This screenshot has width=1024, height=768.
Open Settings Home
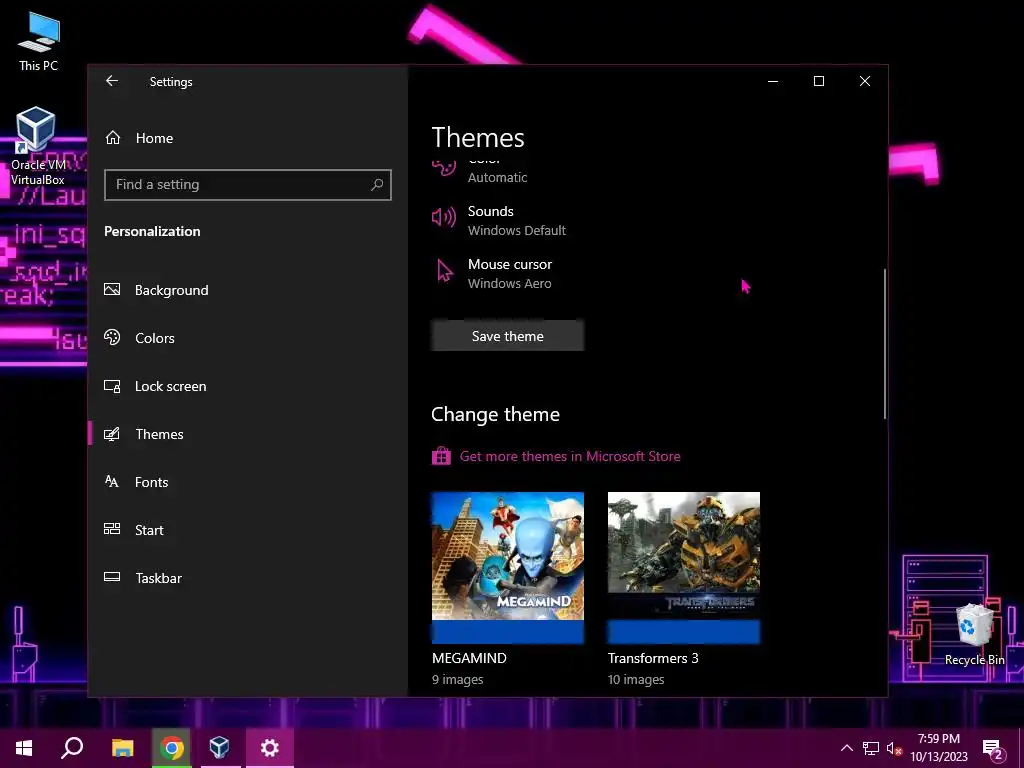[154, 138]
